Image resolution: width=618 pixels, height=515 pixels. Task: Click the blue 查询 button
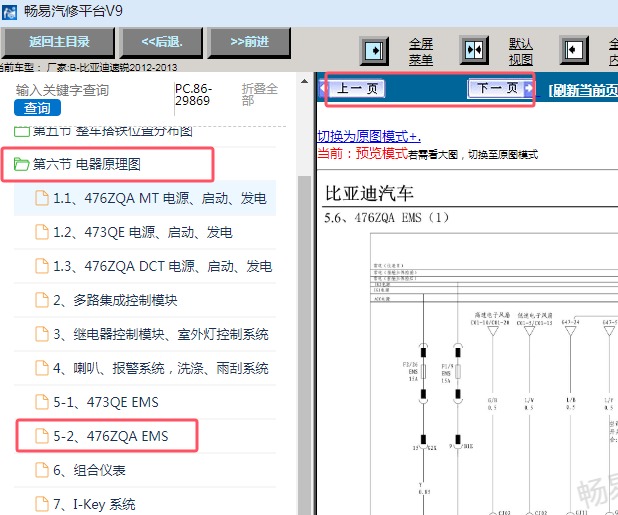click(37, 108)
